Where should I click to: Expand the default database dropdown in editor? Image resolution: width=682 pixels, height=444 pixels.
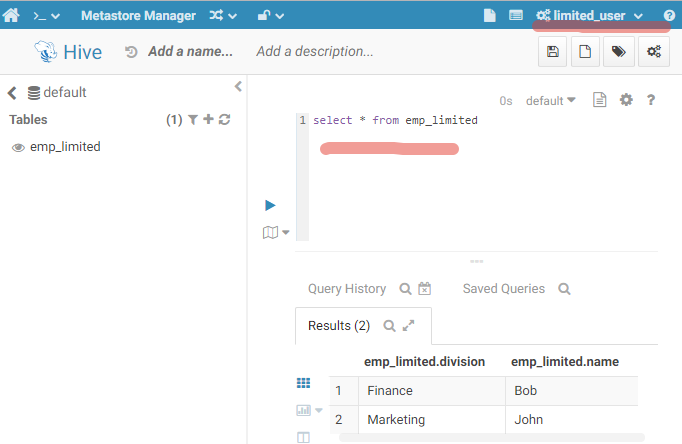click(x=551, y=100)
